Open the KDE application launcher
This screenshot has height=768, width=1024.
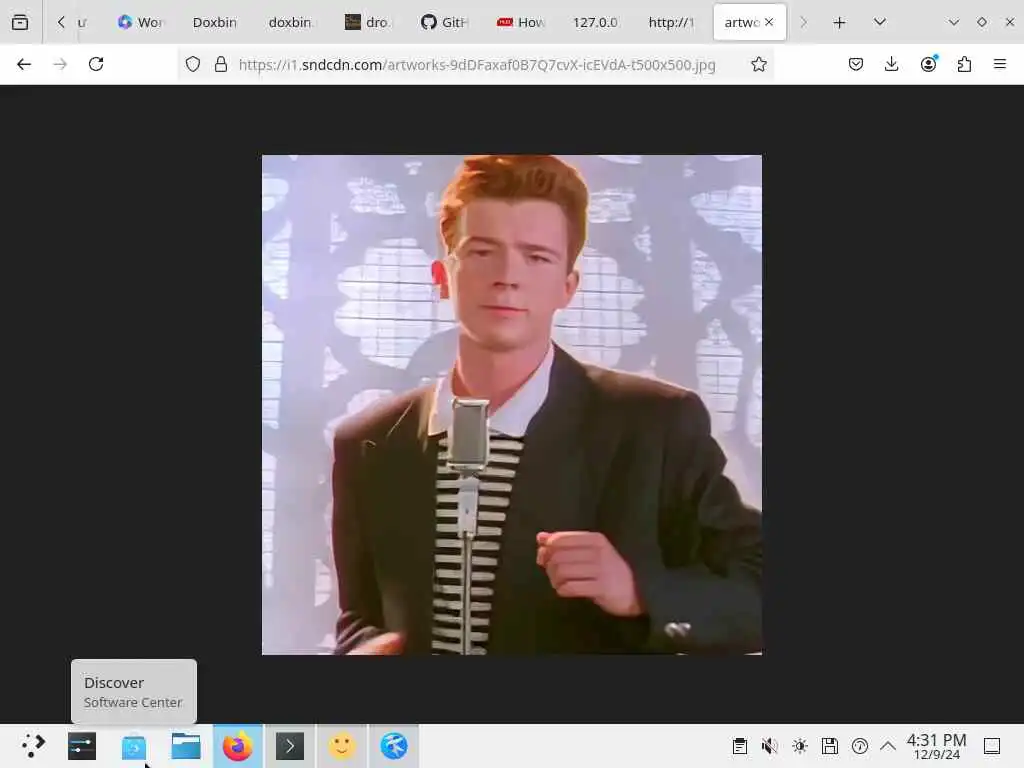pyautogui.click(x=32, y=746)
